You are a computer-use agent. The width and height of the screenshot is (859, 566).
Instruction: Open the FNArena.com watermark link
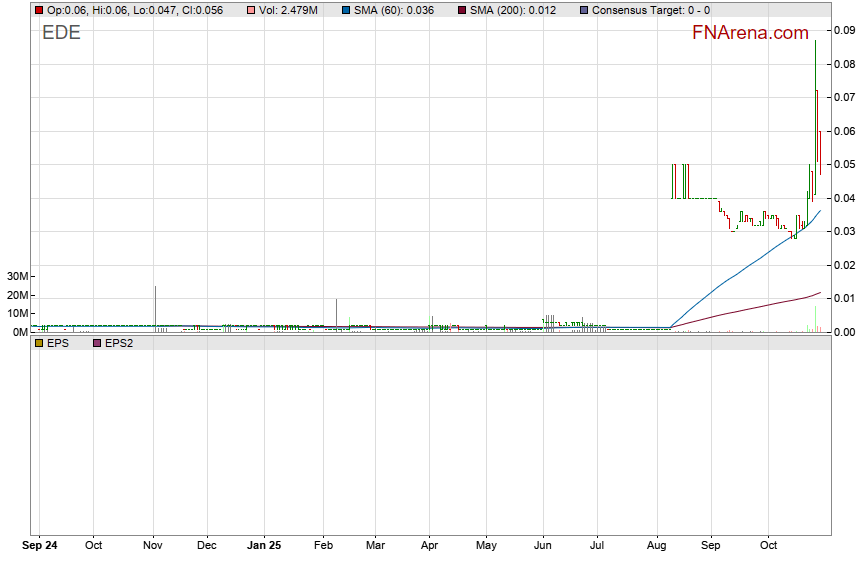coord(750,33)
